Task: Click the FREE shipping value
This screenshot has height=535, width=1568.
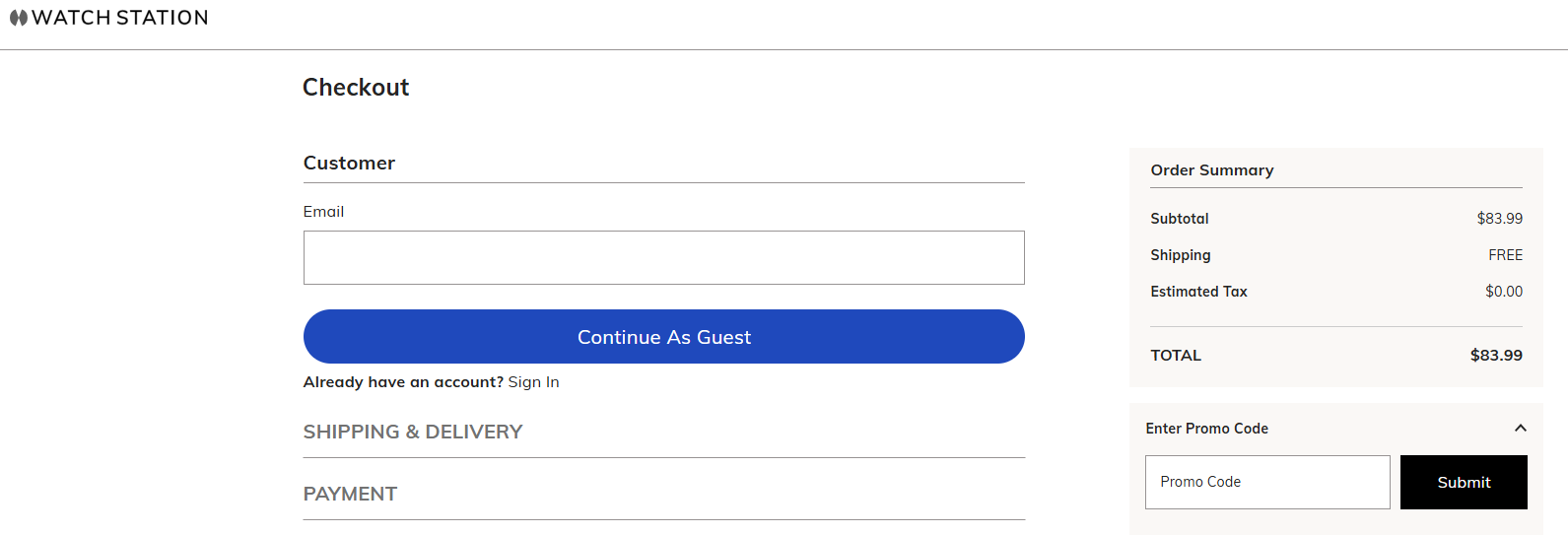Action: tap(1505, 255)
